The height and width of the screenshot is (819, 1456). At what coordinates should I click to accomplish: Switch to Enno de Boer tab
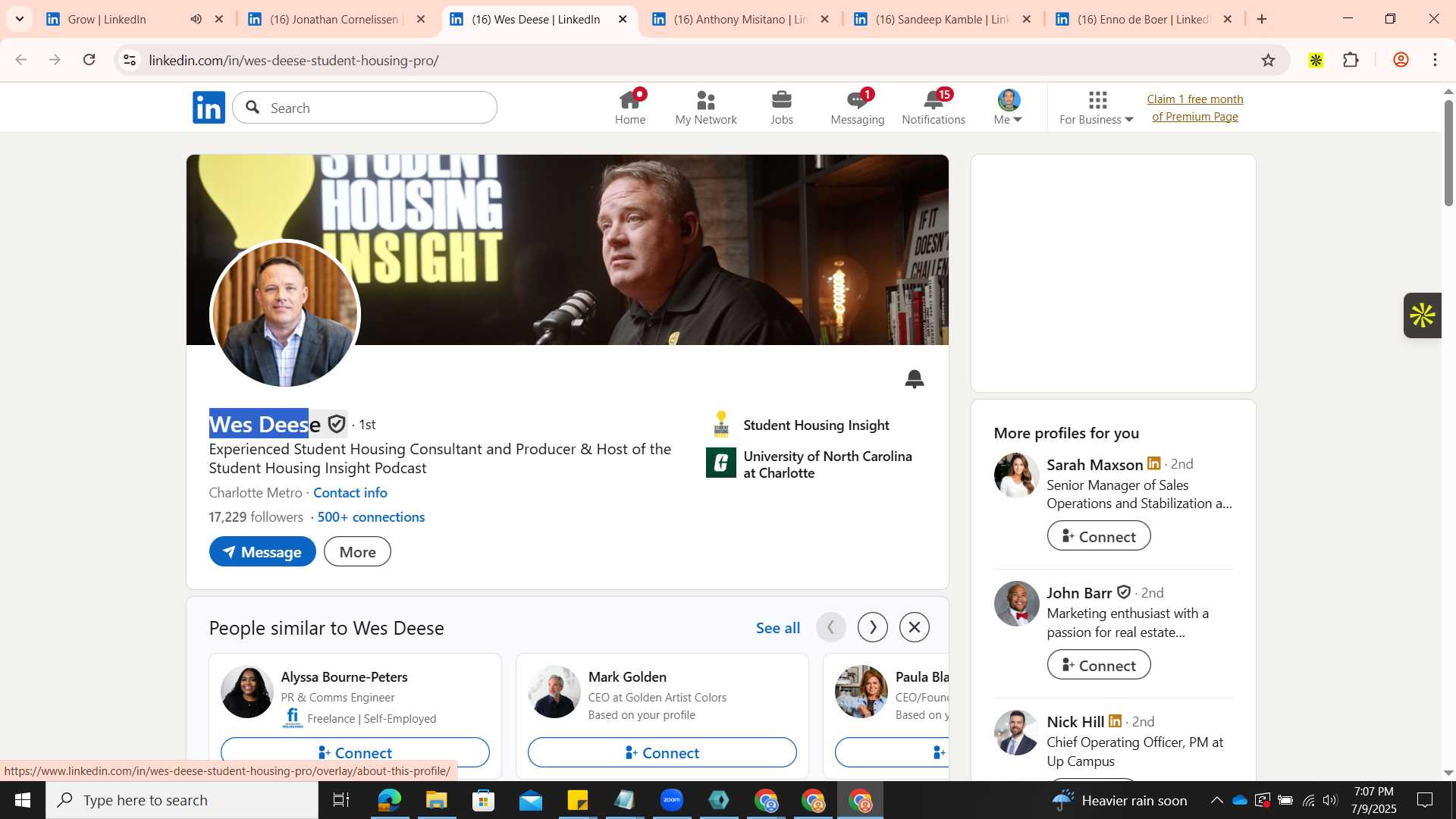point(1144,19)
